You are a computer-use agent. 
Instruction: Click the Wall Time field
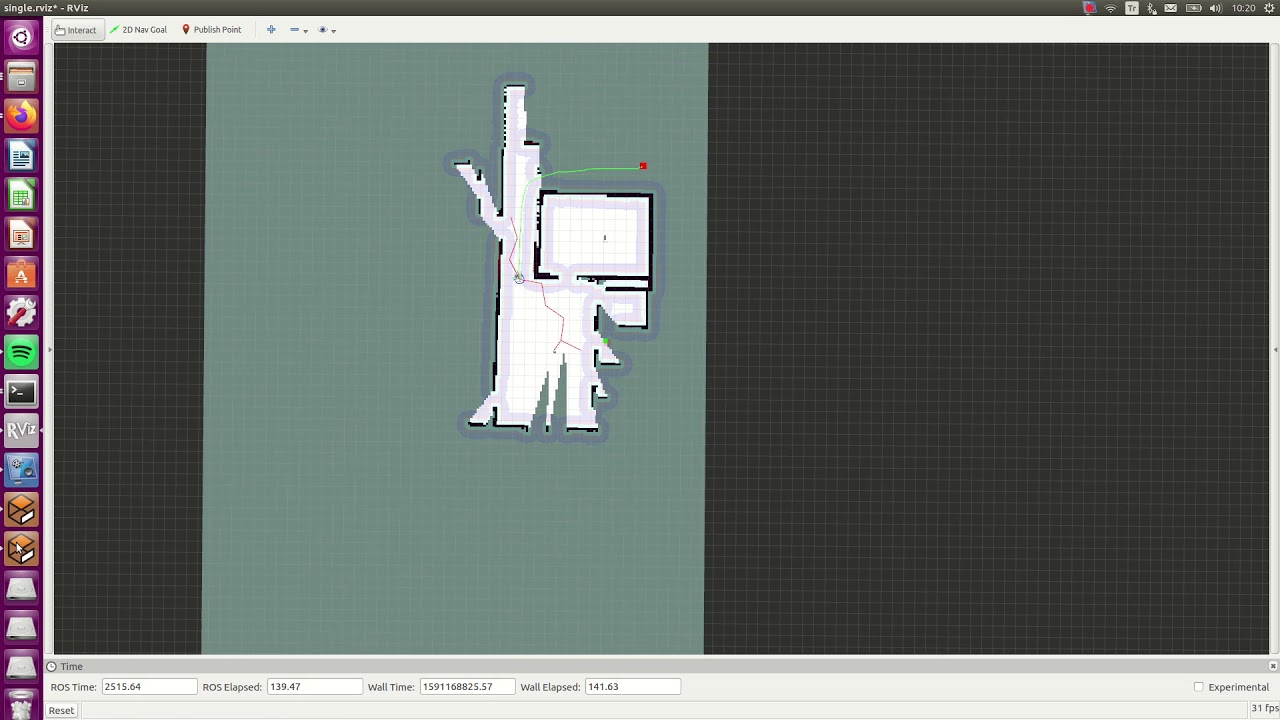468,687
